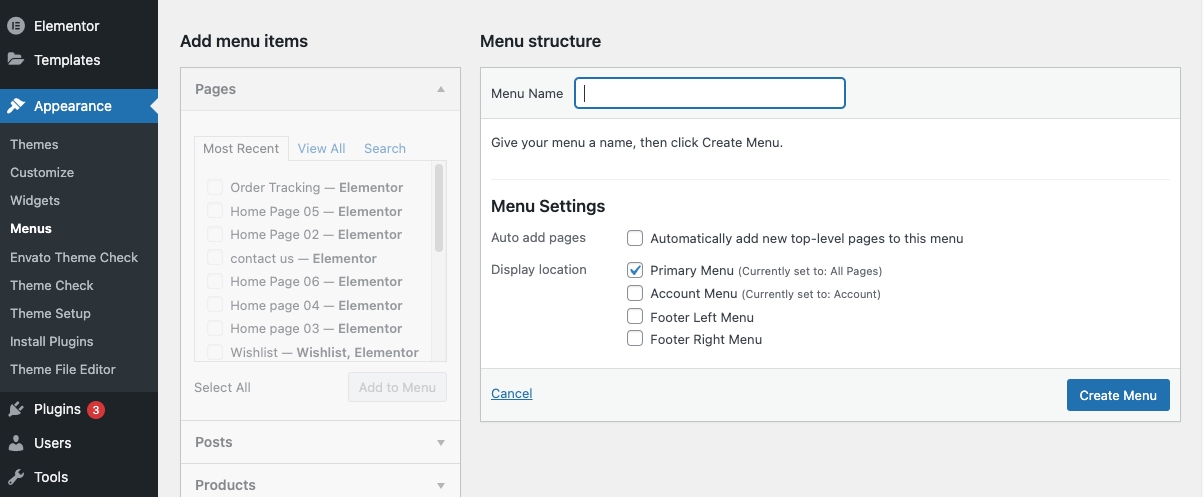Click the Plugins plug icon
Viewport: 1204px width, 497px height.
click(x=16, y=409)
